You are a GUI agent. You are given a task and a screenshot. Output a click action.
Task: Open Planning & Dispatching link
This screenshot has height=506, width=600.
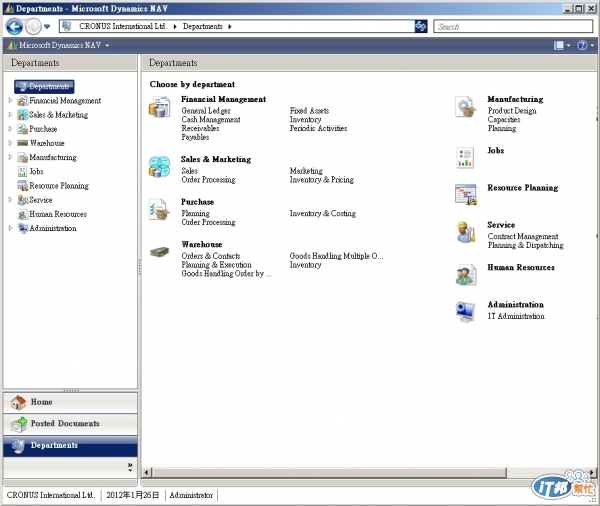click(x=526, y=245)
